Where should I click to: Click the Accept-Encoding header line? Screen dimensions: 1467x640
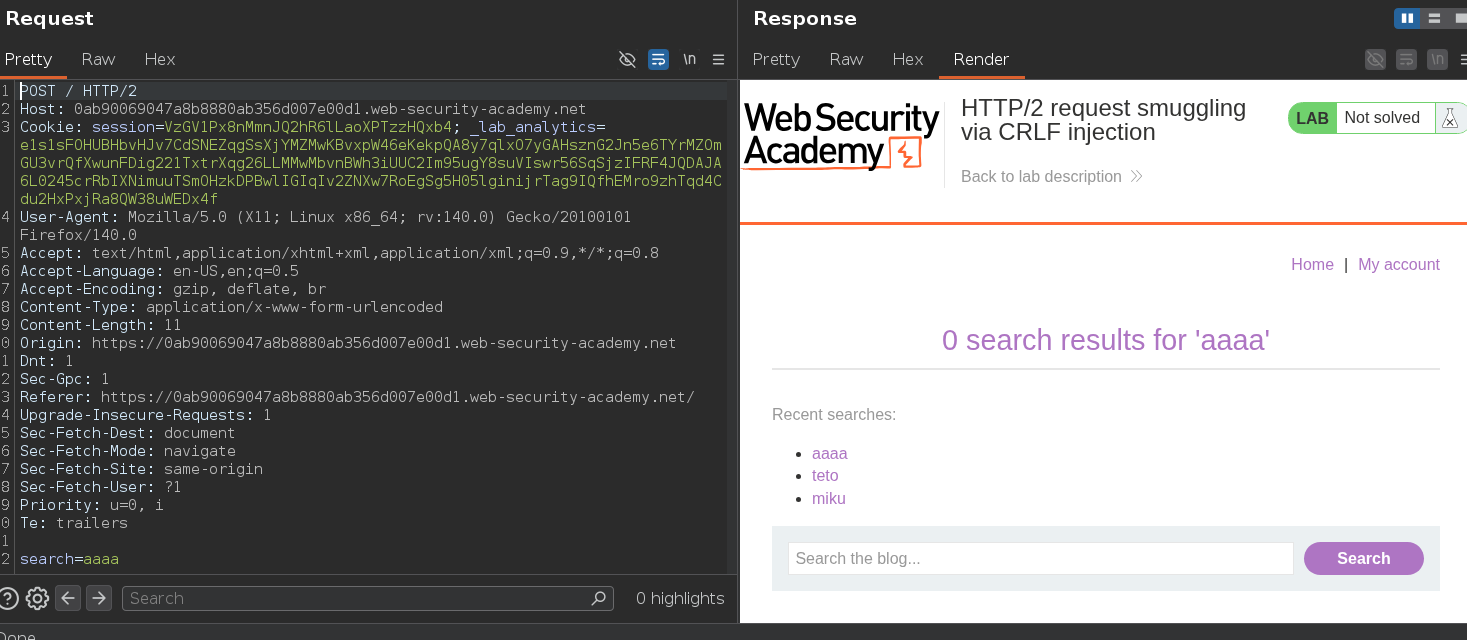pos(173,289)
